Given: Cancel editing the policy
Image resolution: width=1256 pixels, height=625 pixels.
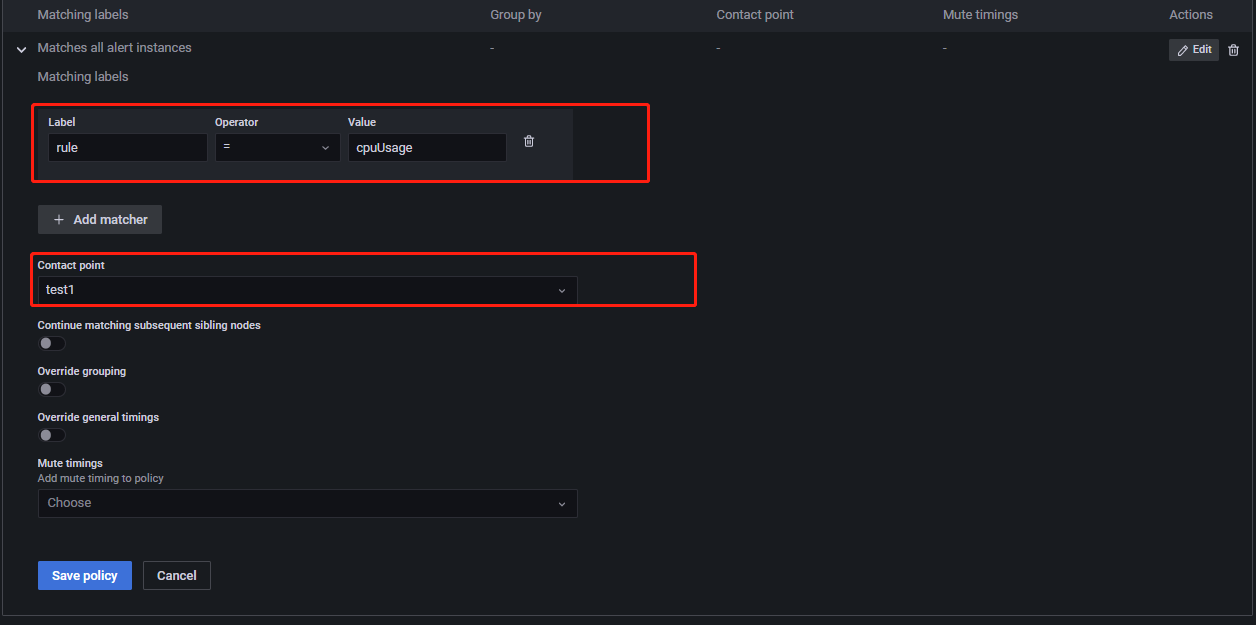Looking at the screenshot, I should pos(177,576).
